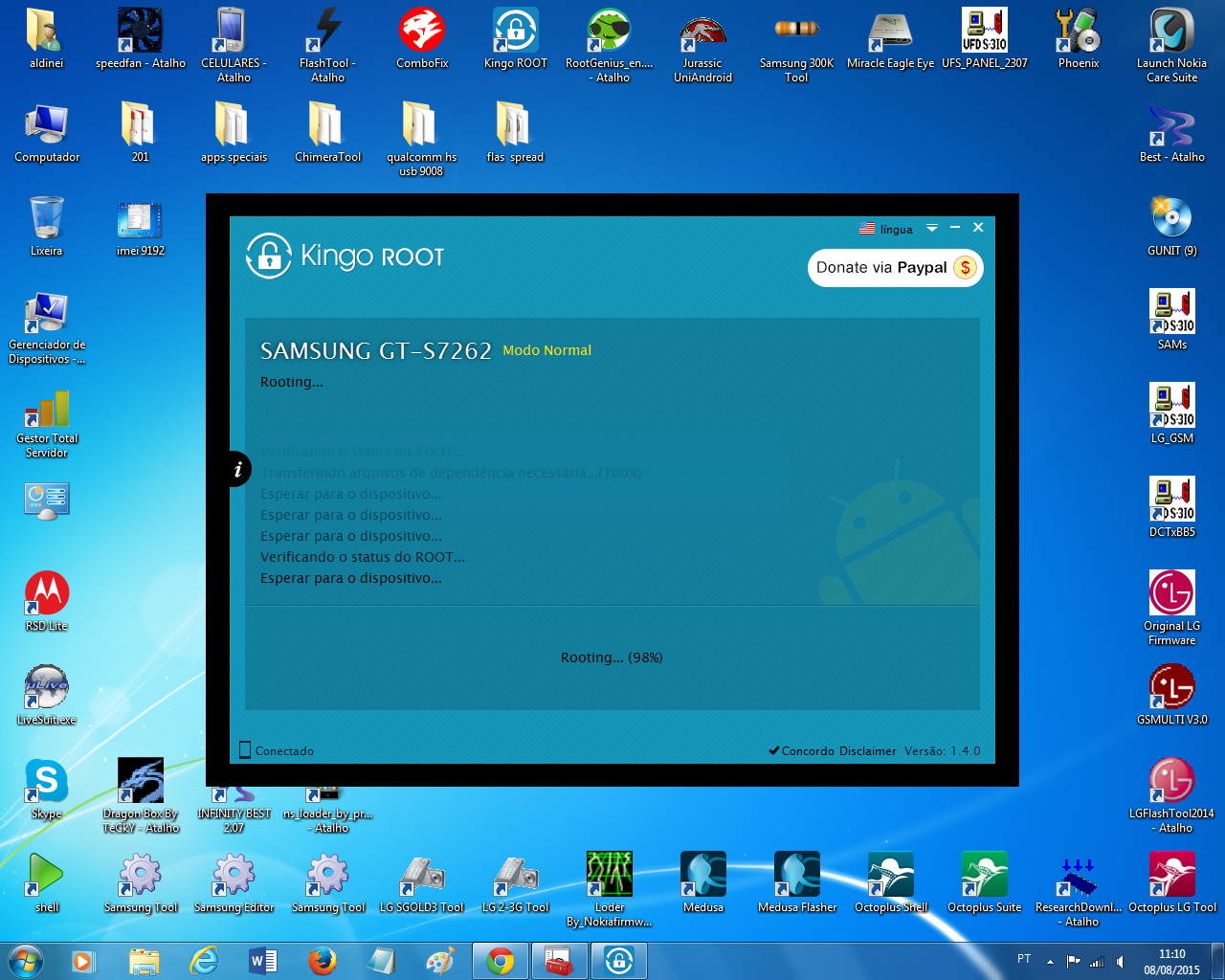Screen dimensions: 1225x980
Task: Select the GUNIT (9) disc icon
Action: 1172,227
